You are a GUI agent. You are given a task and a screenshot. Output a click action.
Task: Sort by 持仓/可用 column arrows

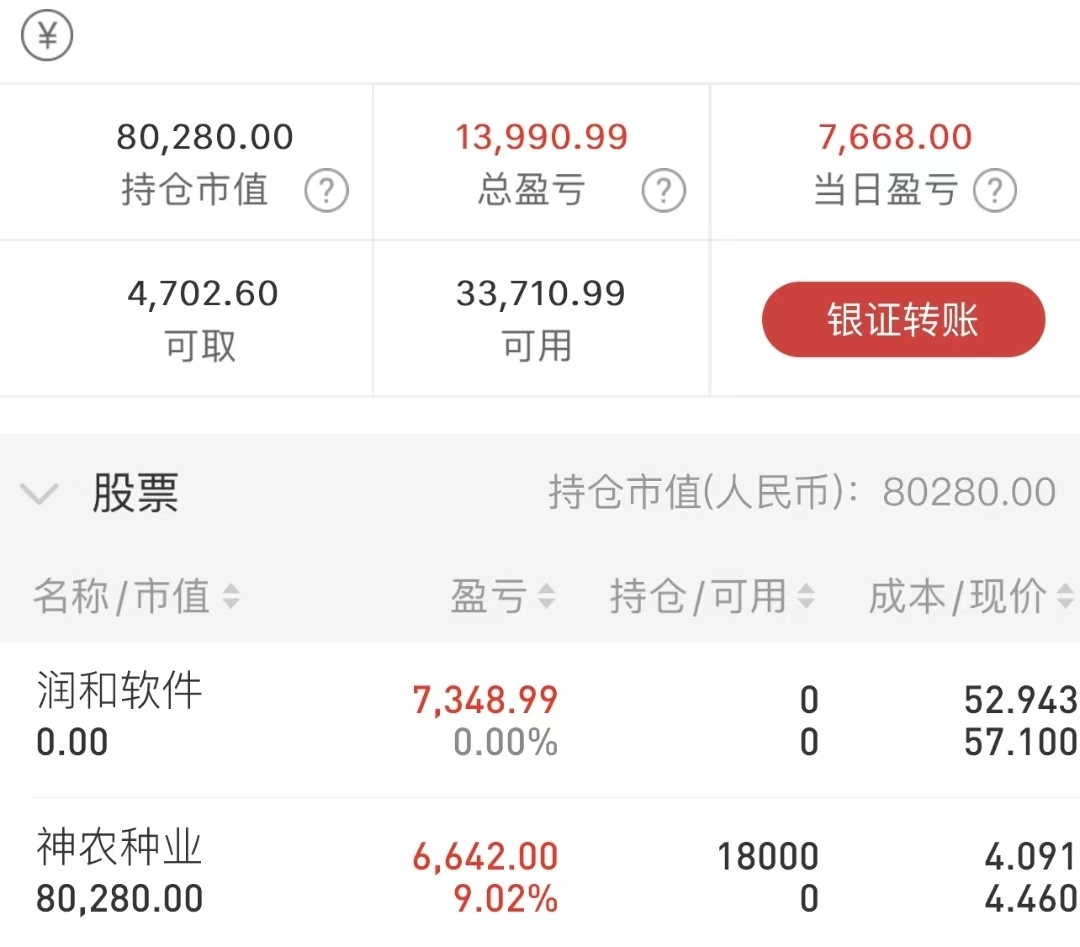pyautogui.click(x=806, y=596)
